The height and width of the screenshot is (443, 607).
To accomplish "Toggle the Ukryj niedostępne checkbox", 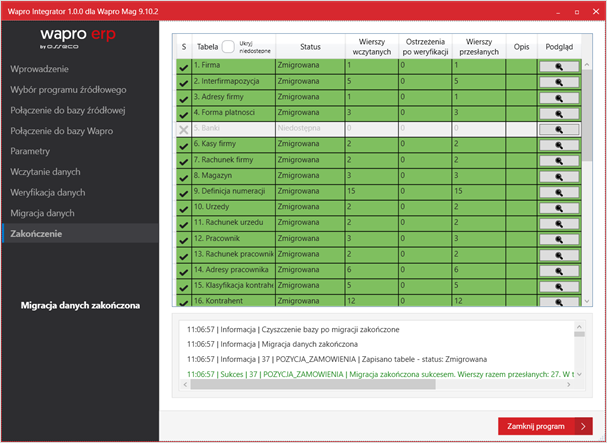I will 228,46.
